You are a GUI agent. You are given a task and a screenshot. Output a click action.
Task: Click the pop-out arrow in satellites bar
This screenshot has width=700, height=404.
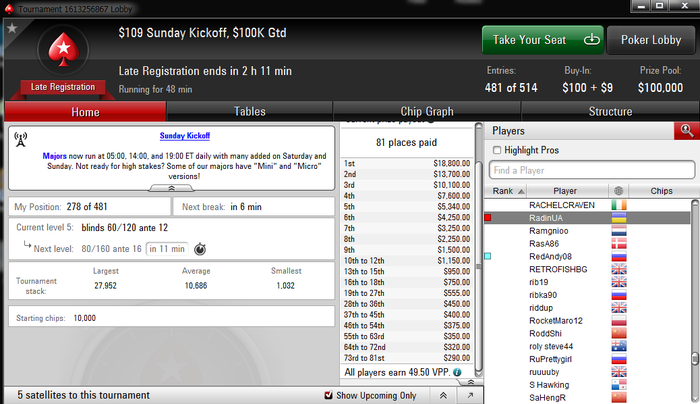[x=470, y=395]
